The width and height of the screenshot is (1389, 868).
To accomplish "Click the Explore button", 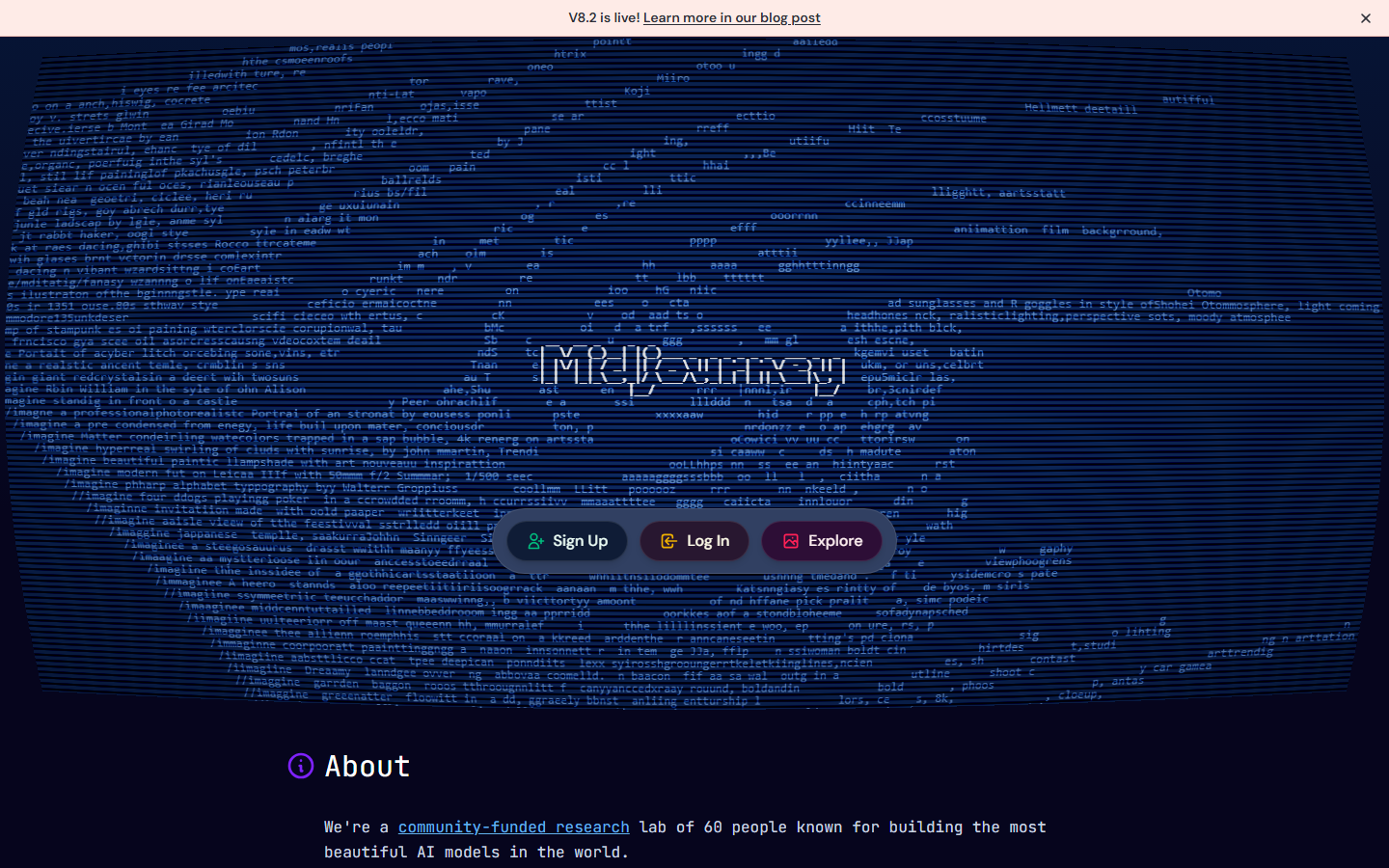I will click(822, 541).
